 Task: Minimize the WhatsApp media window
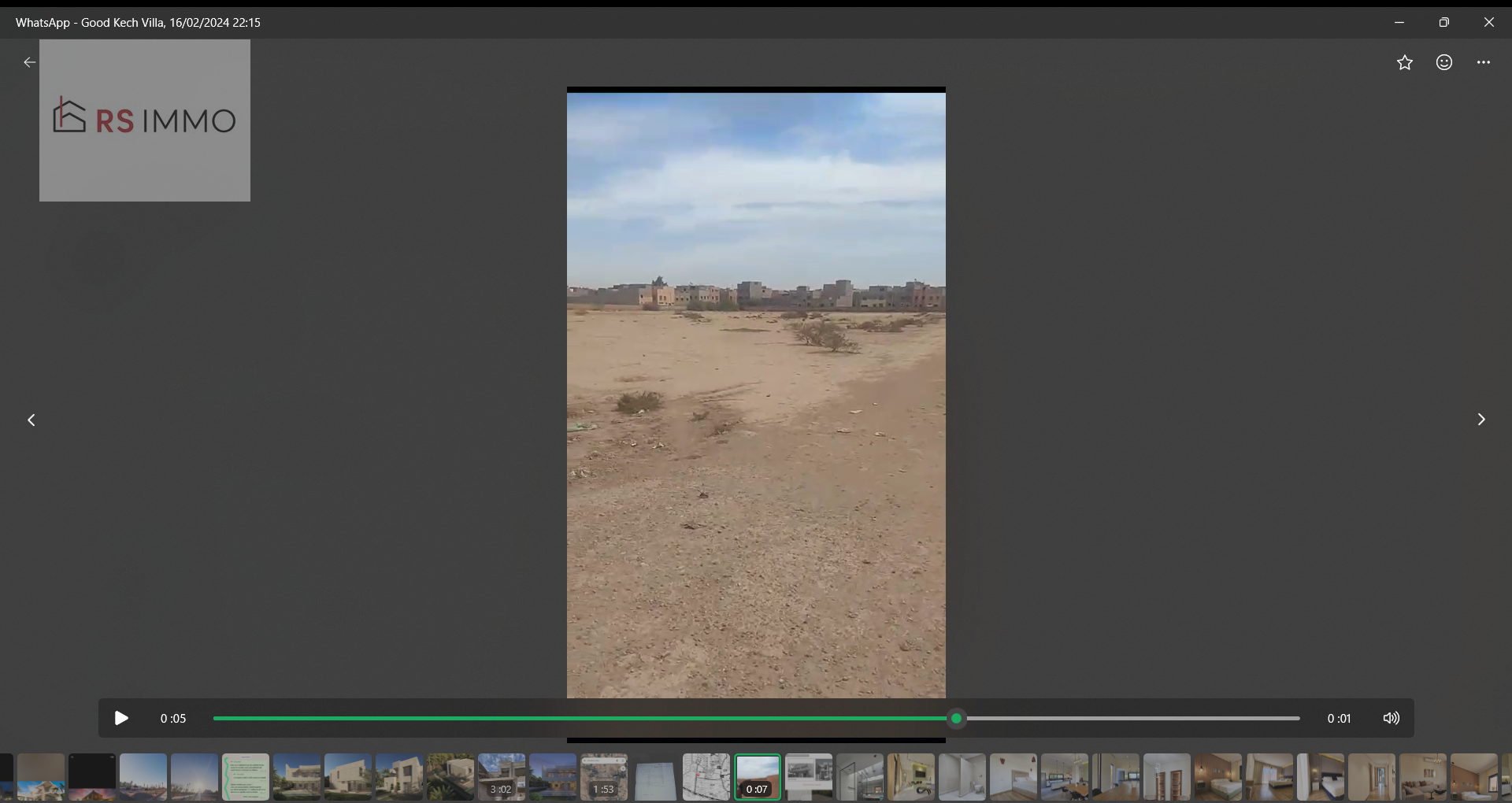(1399, 23)
